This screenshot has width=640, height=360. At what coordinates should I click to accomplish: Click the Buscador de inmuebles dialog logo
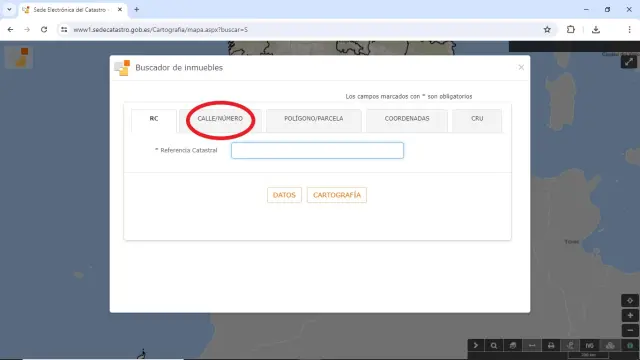[x=122, y=68]
